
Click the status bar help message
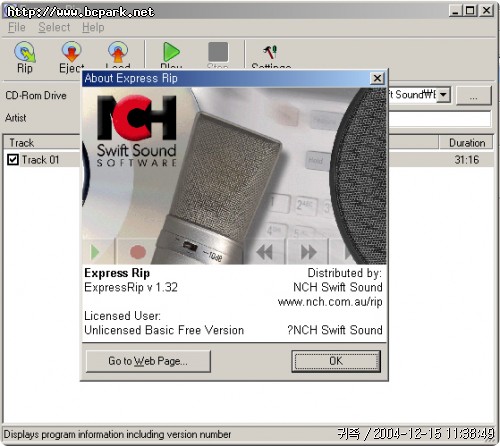click(117, 434)
